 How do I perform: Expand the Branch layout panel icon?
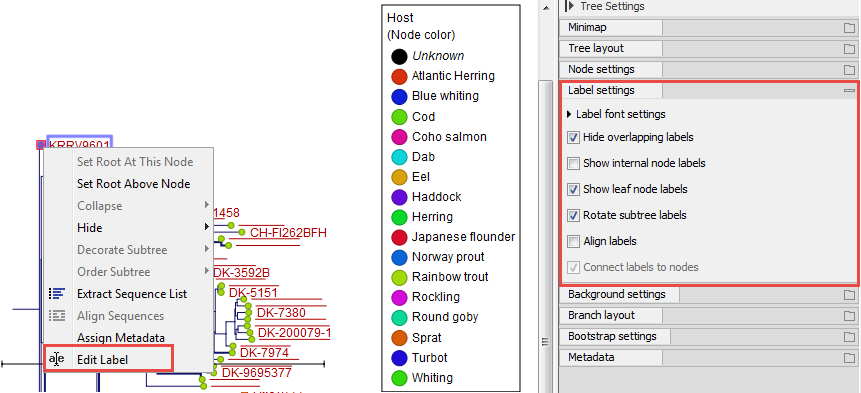coord(849,316)
